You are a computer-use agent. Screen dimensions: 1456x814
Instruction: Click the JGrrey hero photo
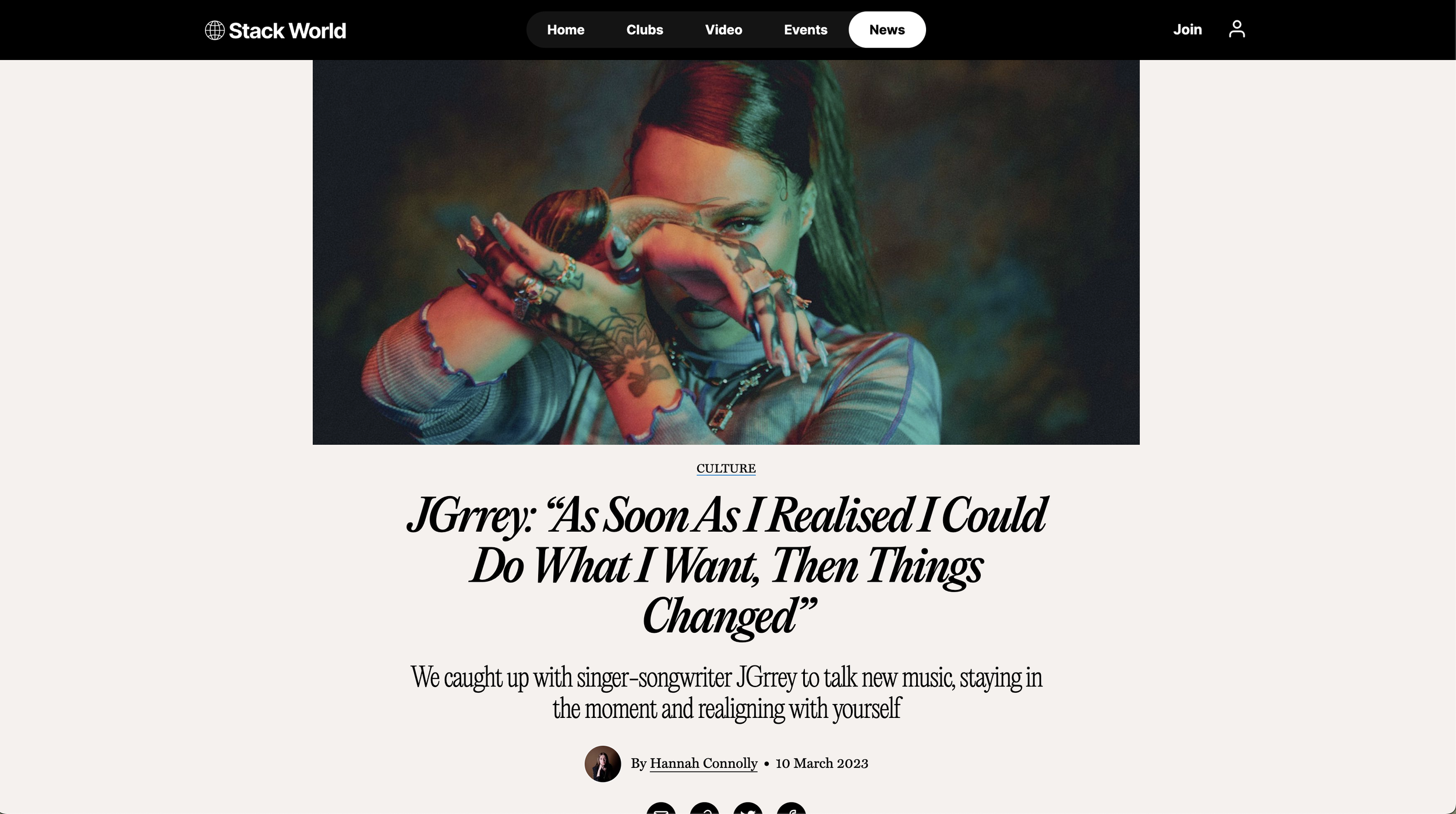tap(726, 252)
